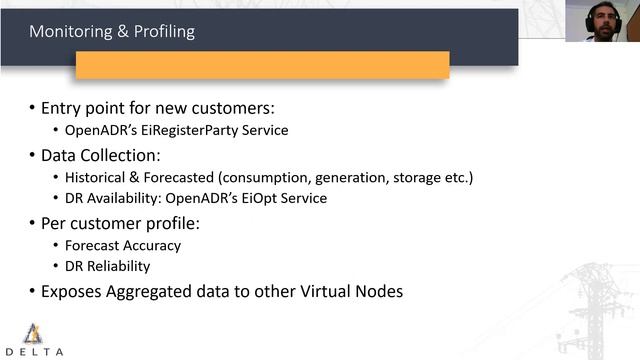Select the Per customer profile heading
The height and width of the screenshot is (360, 640).
(x=120, y=224)
